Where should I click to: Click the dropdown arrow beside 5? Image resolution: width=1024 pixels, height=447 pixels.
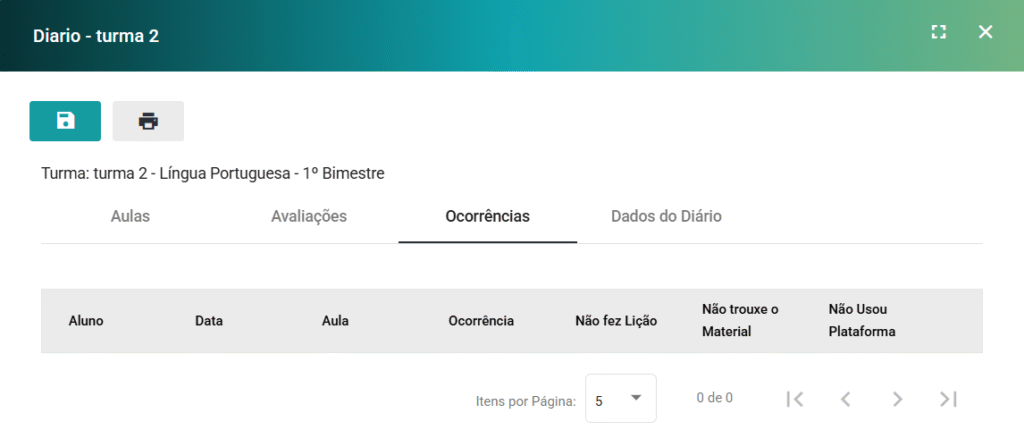[636, 398]
